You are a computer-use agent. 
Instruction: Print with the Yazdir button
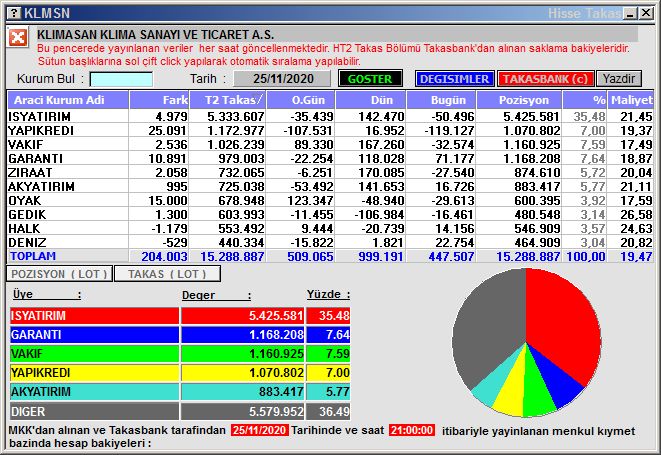[x=619, y=79]
